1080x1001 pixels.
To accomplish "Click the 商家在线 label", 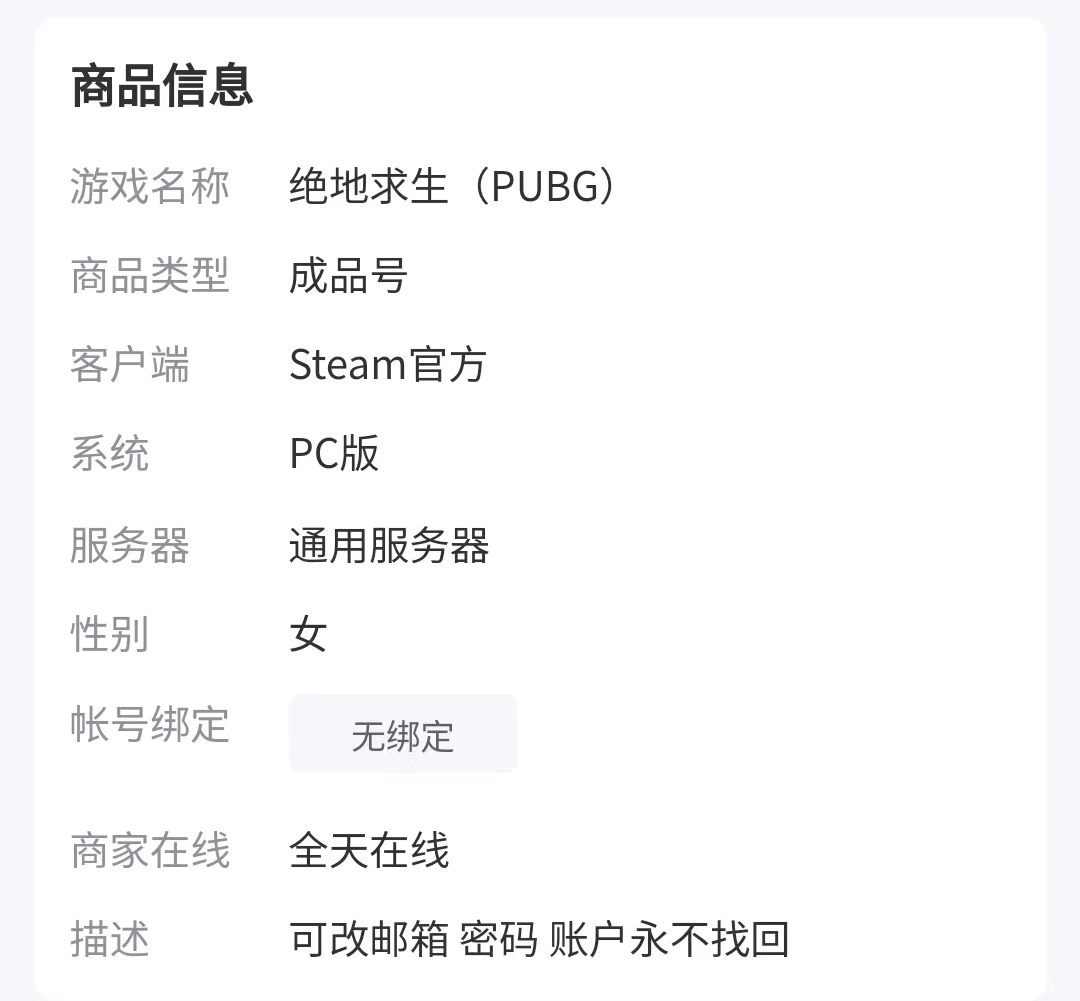I will pyautogui.click(x=150, y=851).
